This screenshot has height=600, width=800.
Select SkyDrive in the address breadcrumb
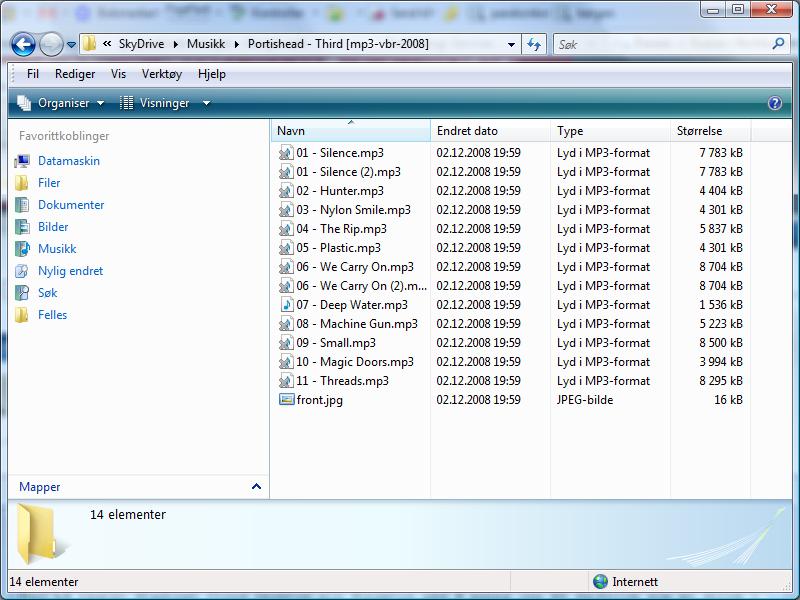coord(141,44)
